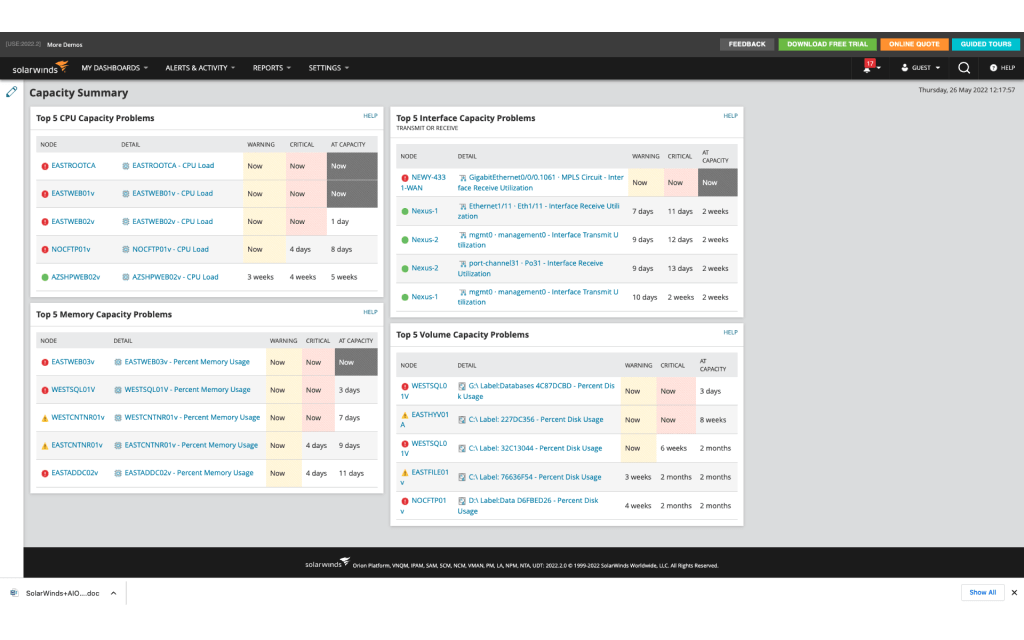Open Help link in CPU Capacity panel
Viewport: 1024px width, 640px height.
370,116
